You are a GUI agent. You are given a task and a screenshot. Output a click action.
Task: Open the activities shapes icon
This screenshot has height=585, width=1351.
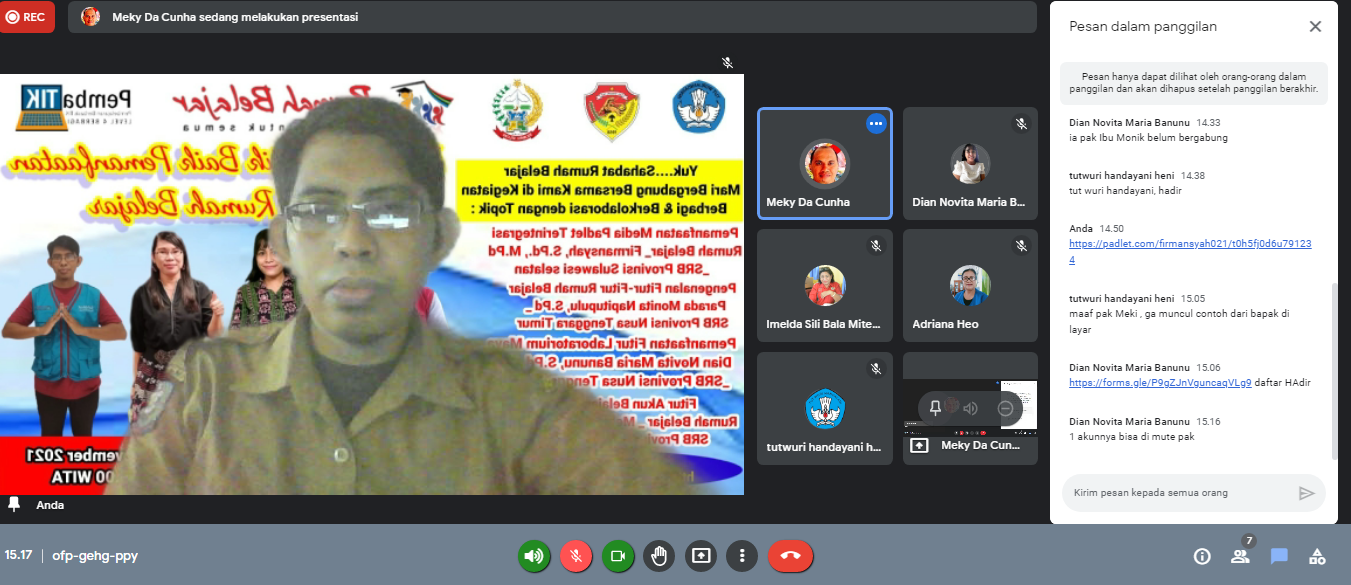coord(1318,556)
